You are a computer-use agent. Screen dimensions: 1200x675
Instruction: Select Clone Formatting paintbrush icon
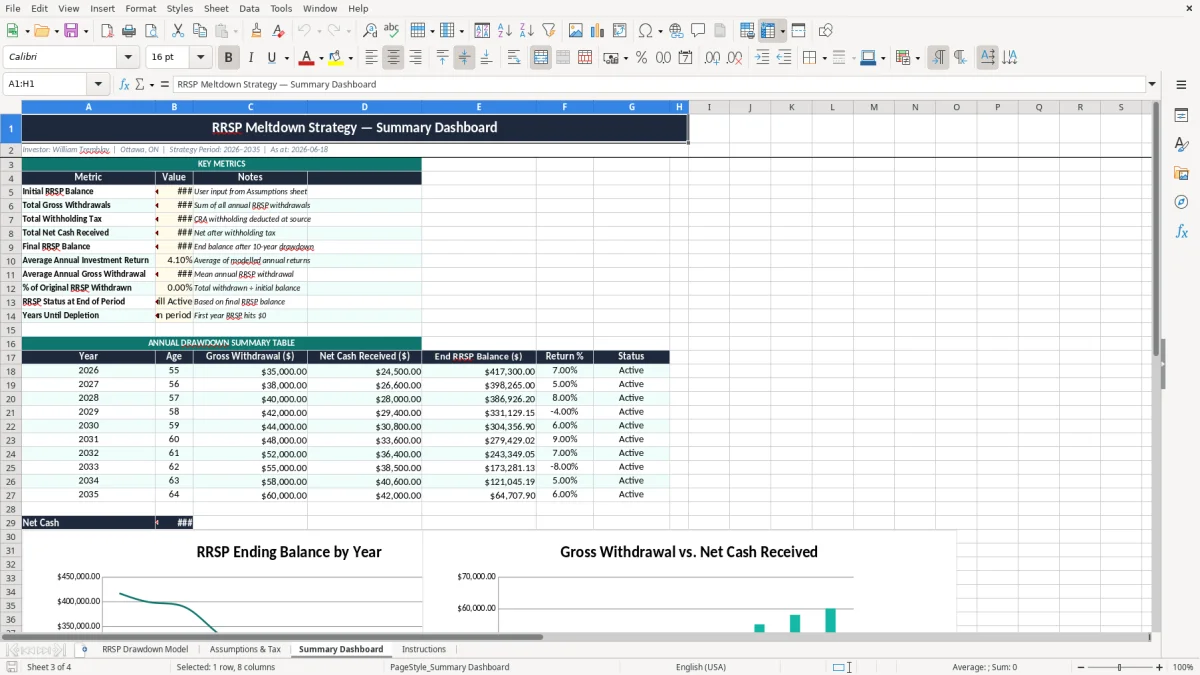point(257,31)
